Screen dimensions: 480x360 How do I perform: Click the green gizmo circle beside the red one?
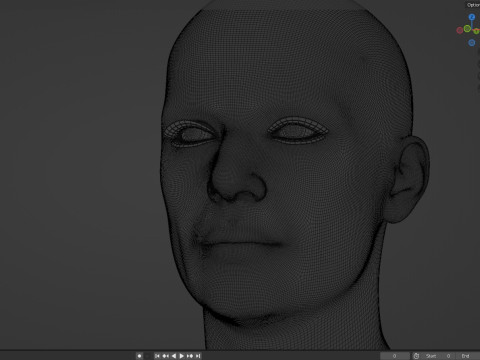tap(467, 29)
